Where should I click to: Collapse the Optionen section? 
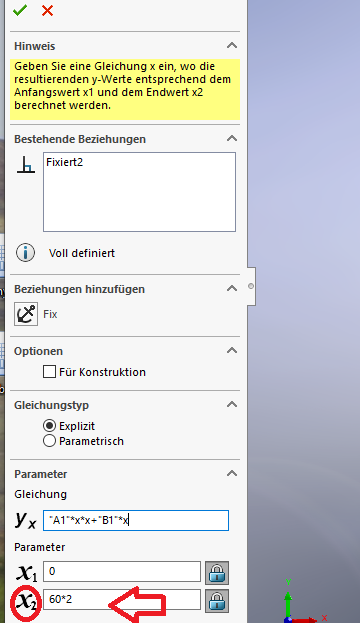[232, 350]
